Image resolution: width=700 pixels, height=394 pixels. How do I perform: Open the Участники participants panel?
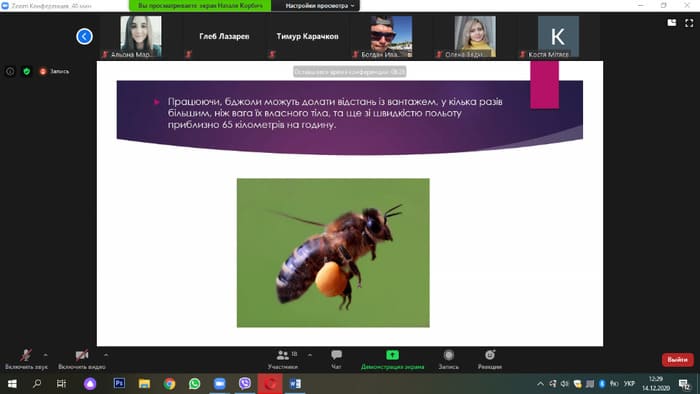tap(283, 359)
